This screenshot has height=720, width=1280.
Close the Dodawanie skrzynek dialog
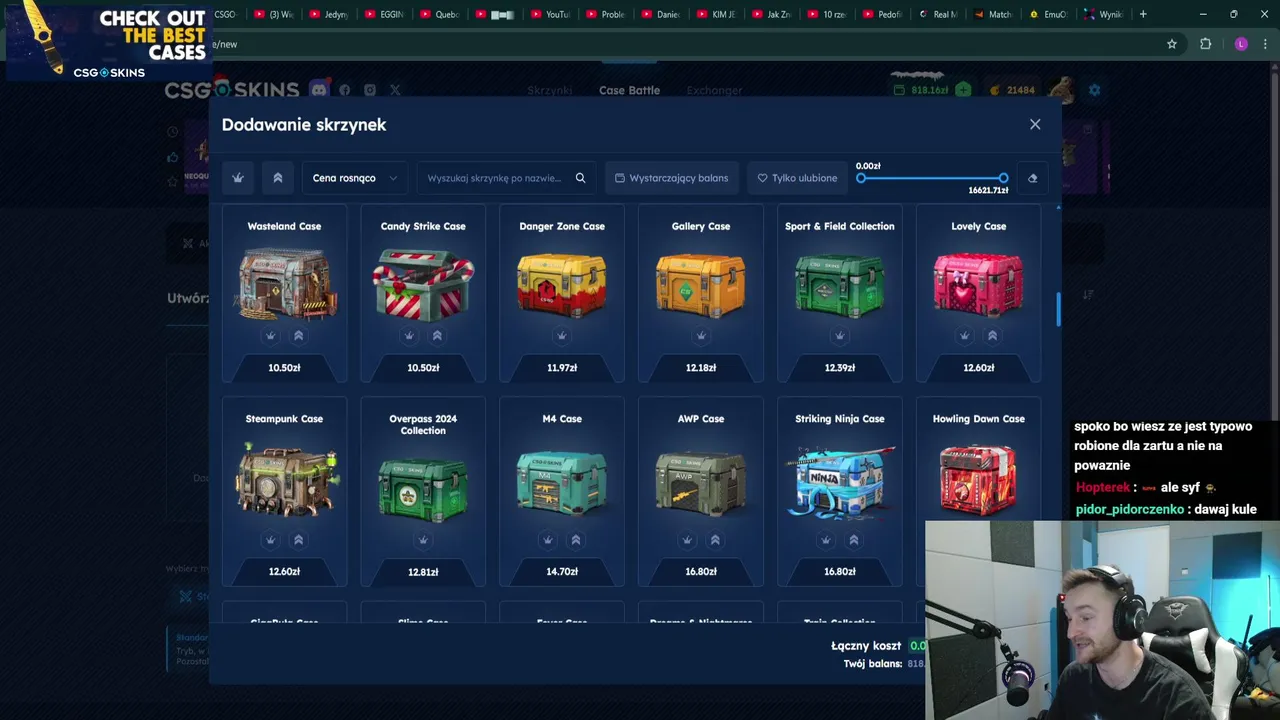(1035, 124)
